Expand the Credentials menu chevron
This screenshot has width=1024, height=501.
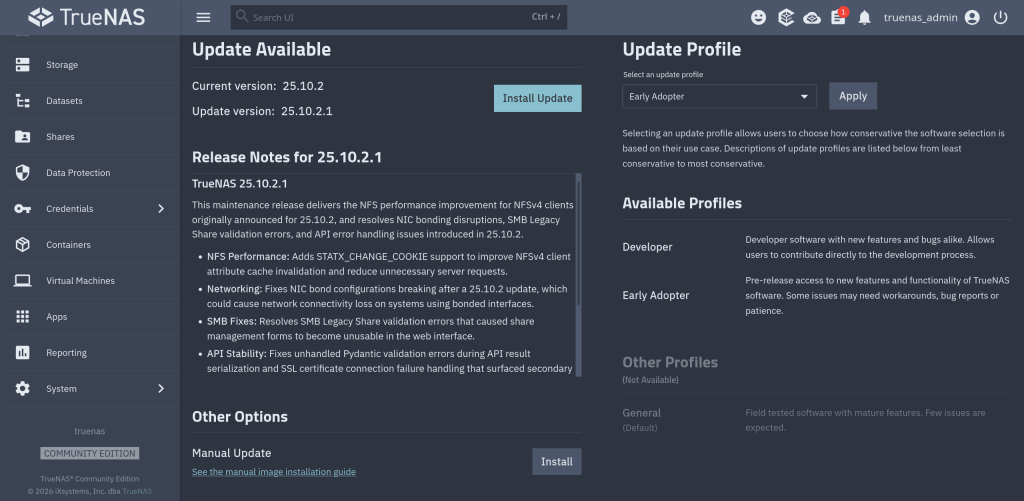161,209
